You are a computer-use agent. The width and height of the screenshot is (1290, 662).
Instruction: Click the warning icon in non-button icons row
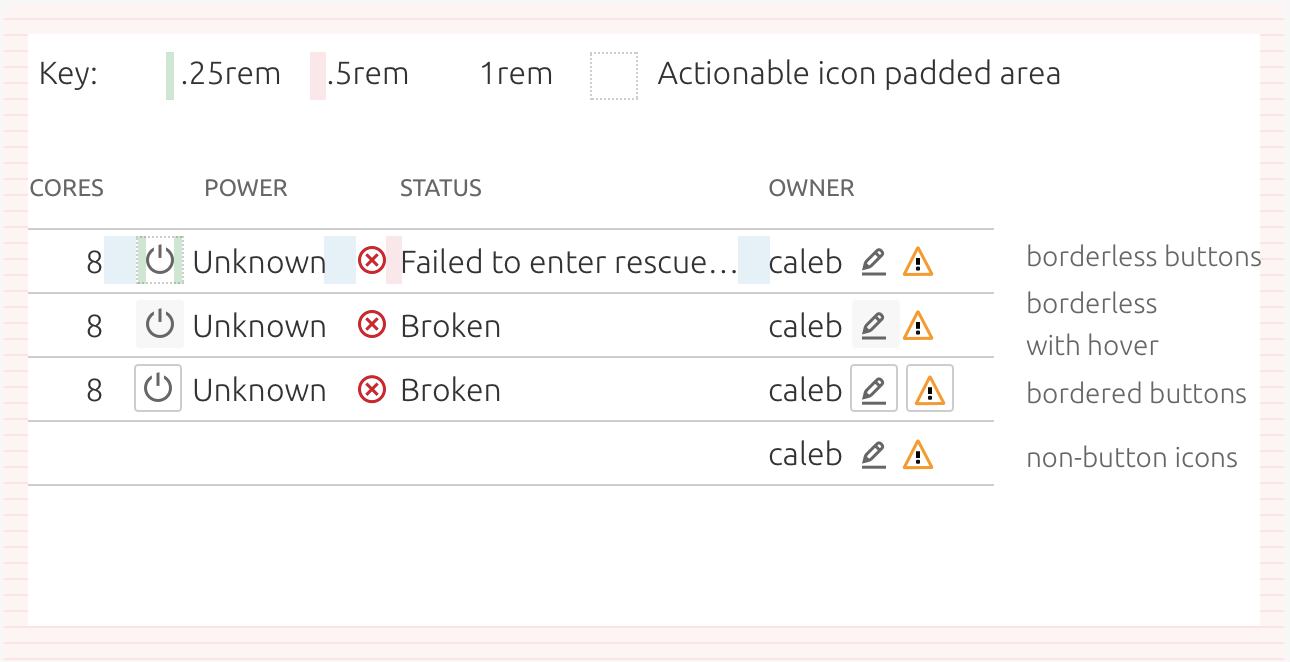[x=918, y=454]
